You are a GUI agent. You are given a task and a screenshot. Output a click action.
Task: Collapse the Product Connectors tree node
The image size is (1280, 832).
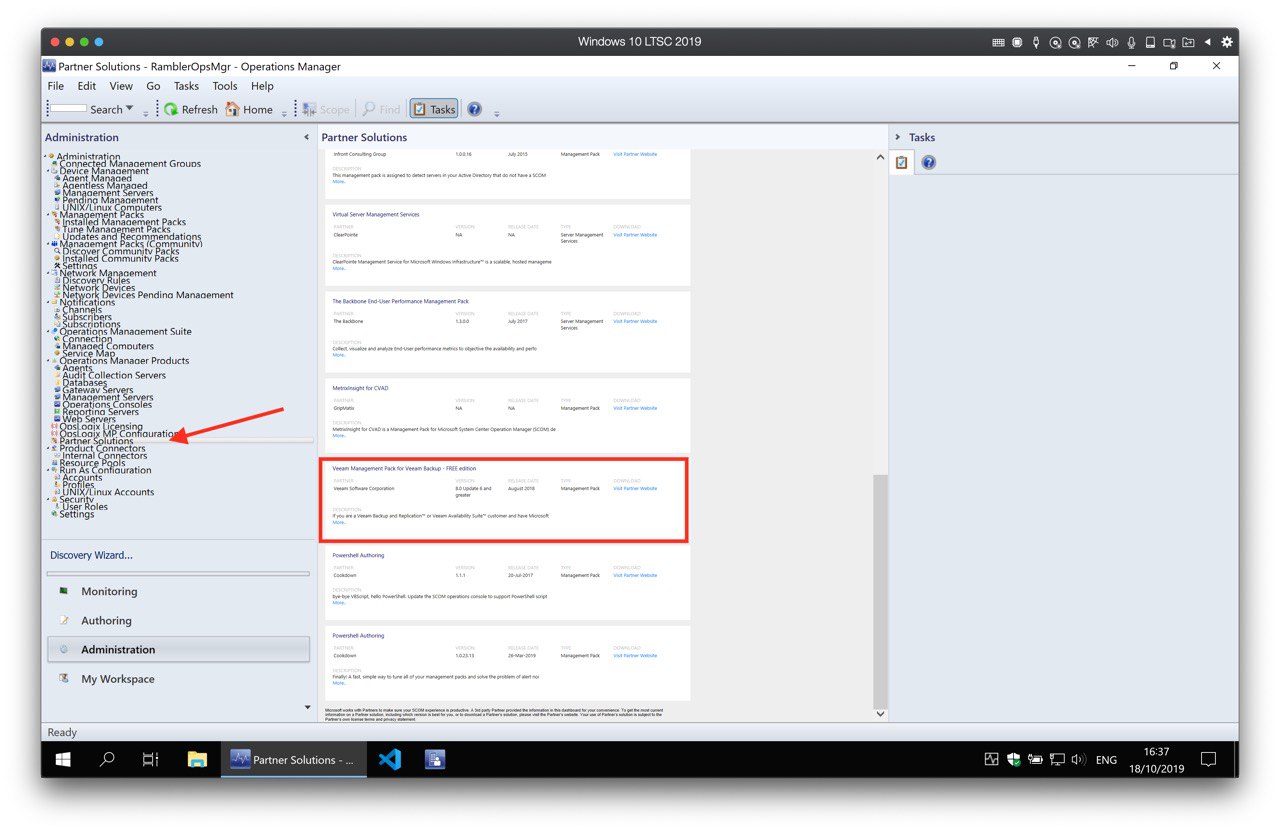(46, 448)
